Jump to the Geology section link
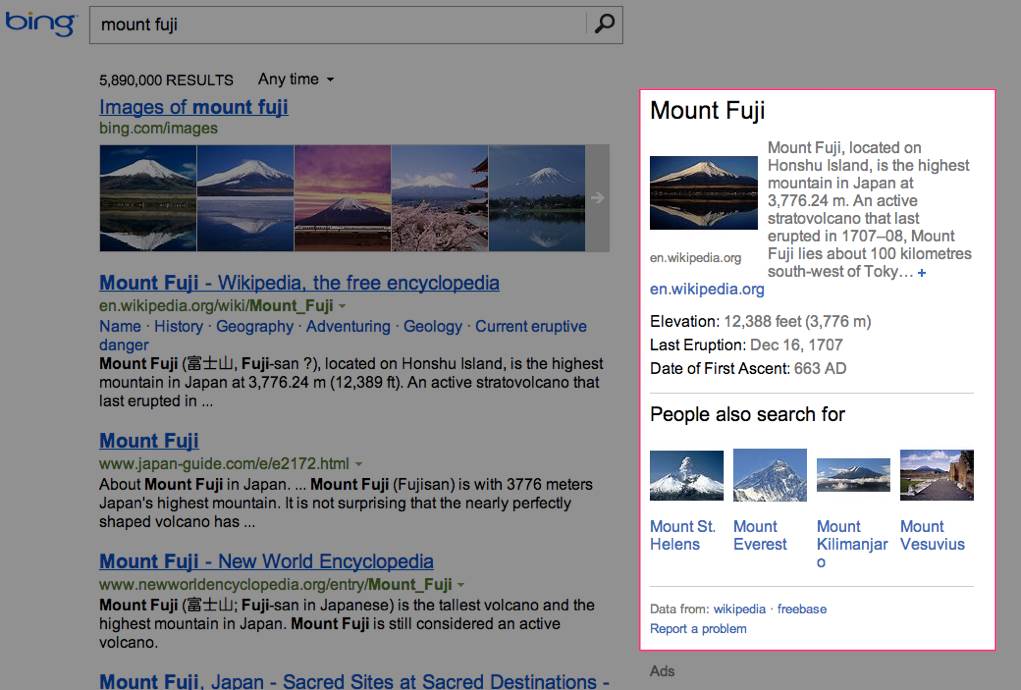1021x690 pixels. 432,326
